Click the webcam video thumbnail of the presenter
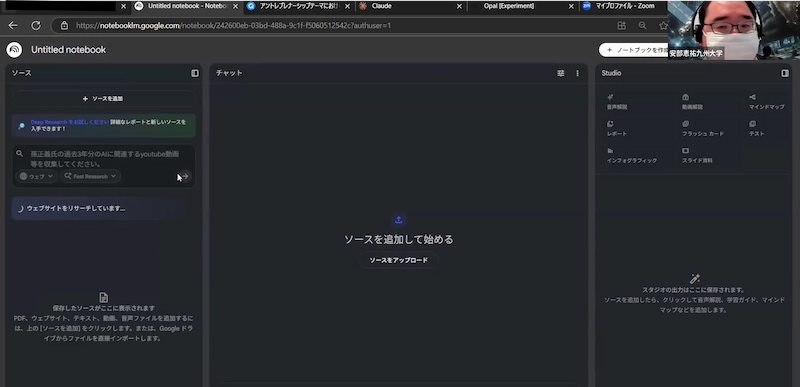Viewport: 800px width, 387px height. pos(734,30)
